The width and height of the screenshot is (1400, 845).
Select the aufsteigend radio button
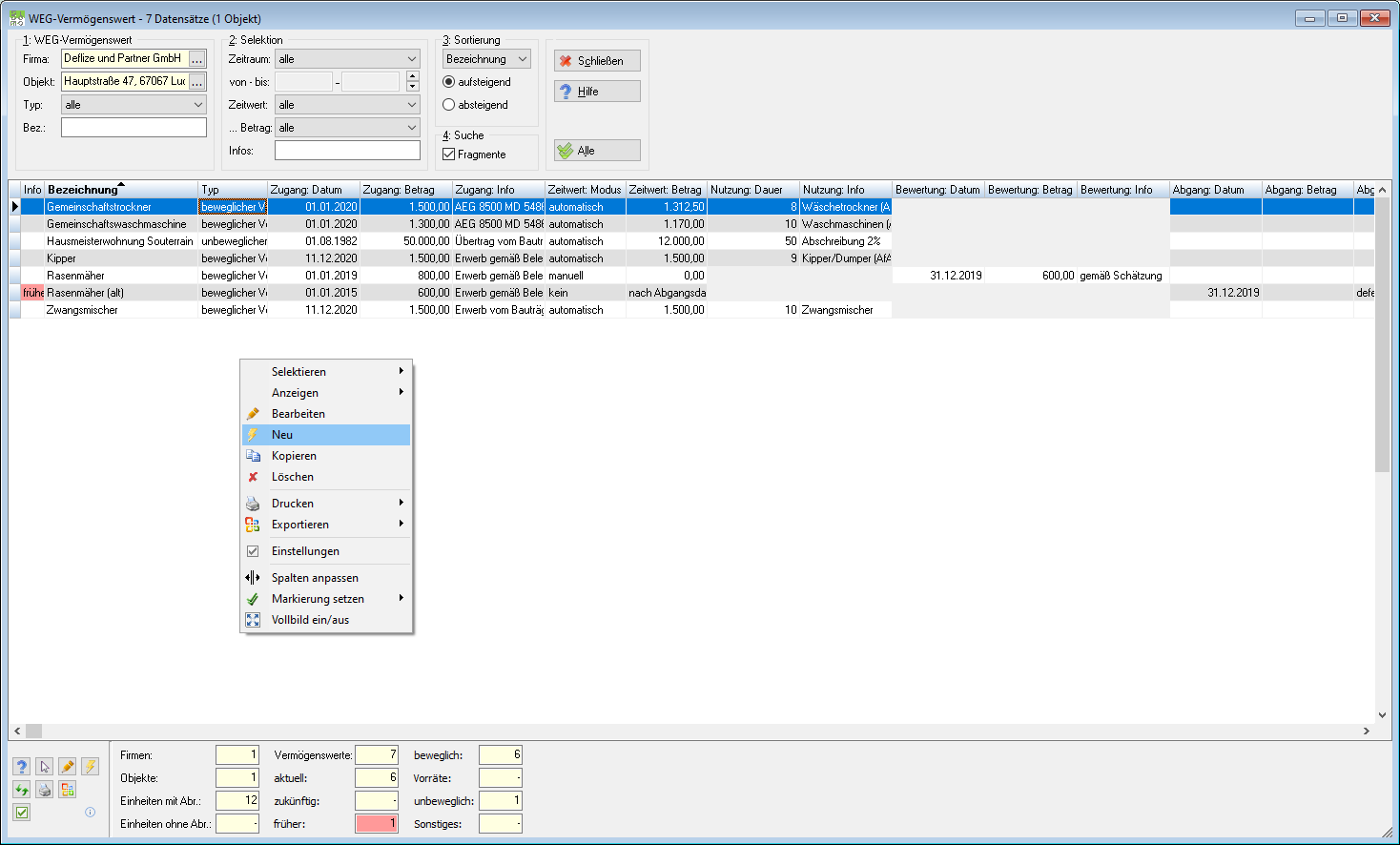(x=448, y=82)
